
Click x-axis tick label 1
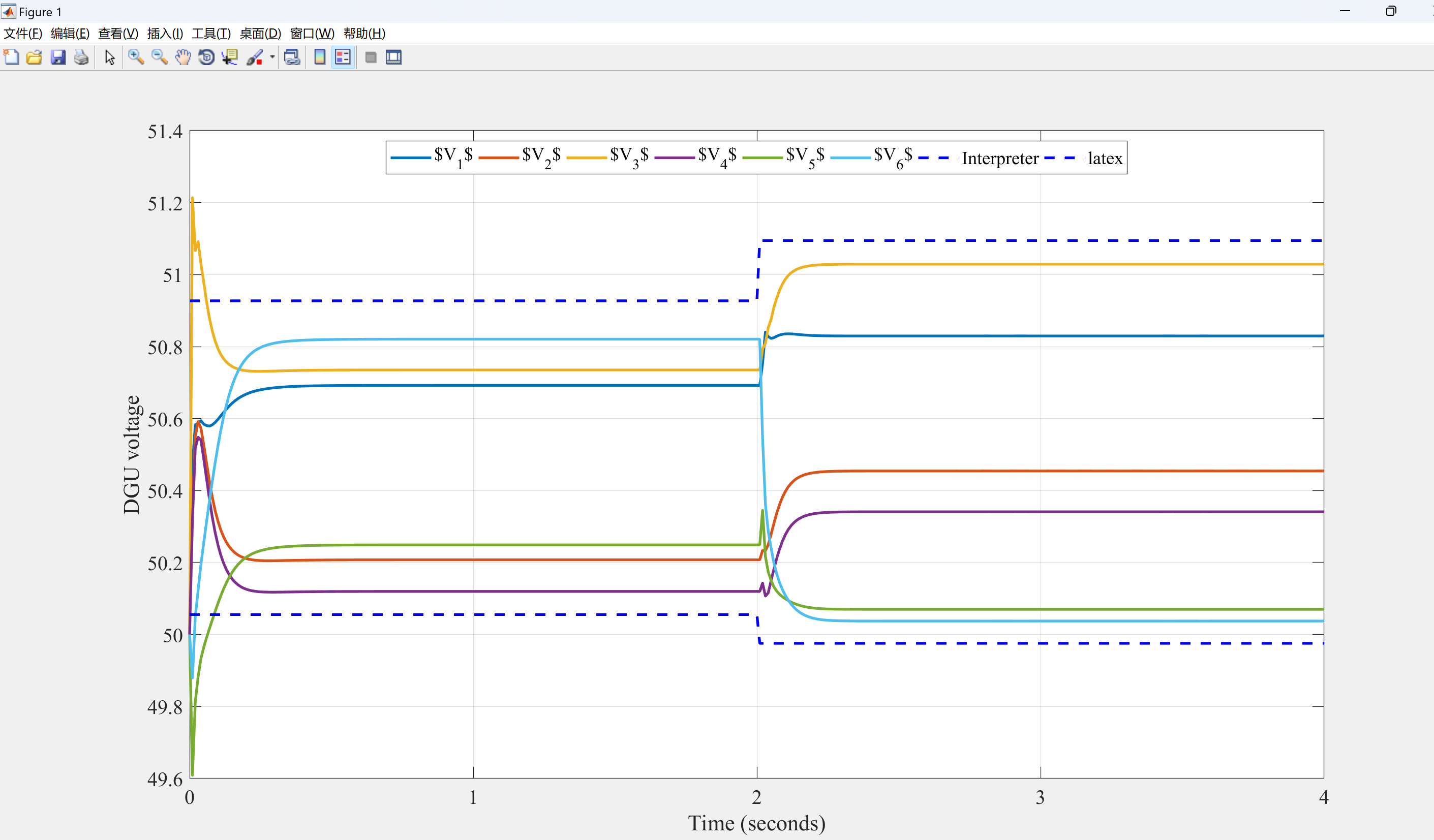[x=473, y=797]
